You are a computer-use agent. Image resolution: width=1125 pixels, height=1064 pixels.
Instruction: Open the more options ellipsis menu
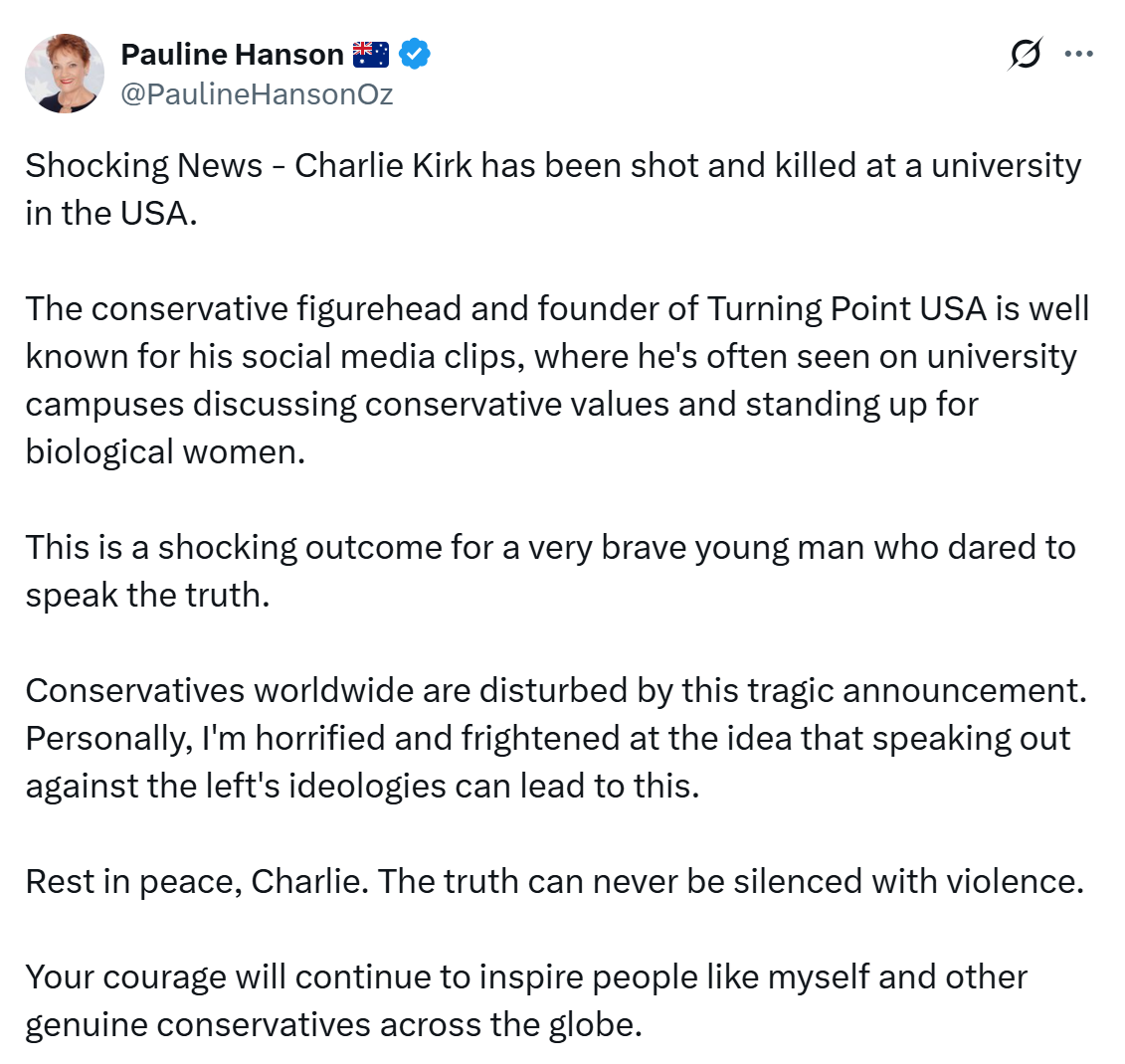(1078, 54)
